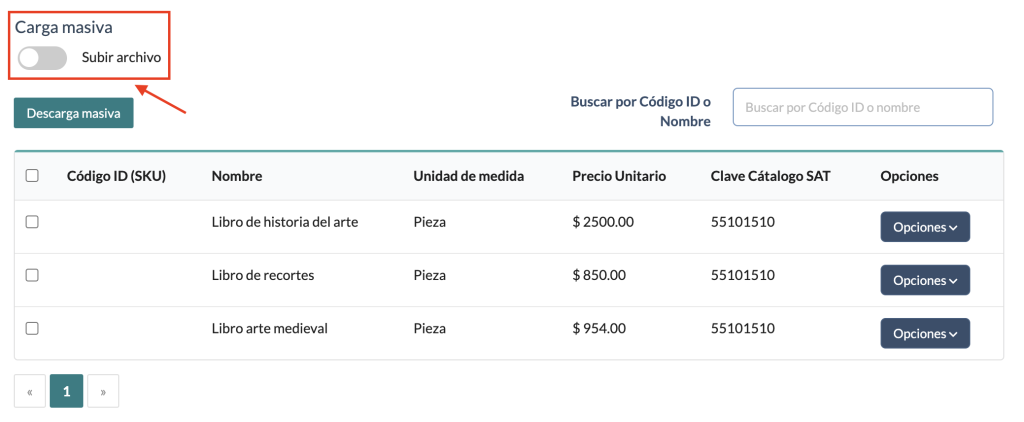Screen dimensions: 1024x422
Task: Click the Nombre column header
Action: (x=237, y=176)
